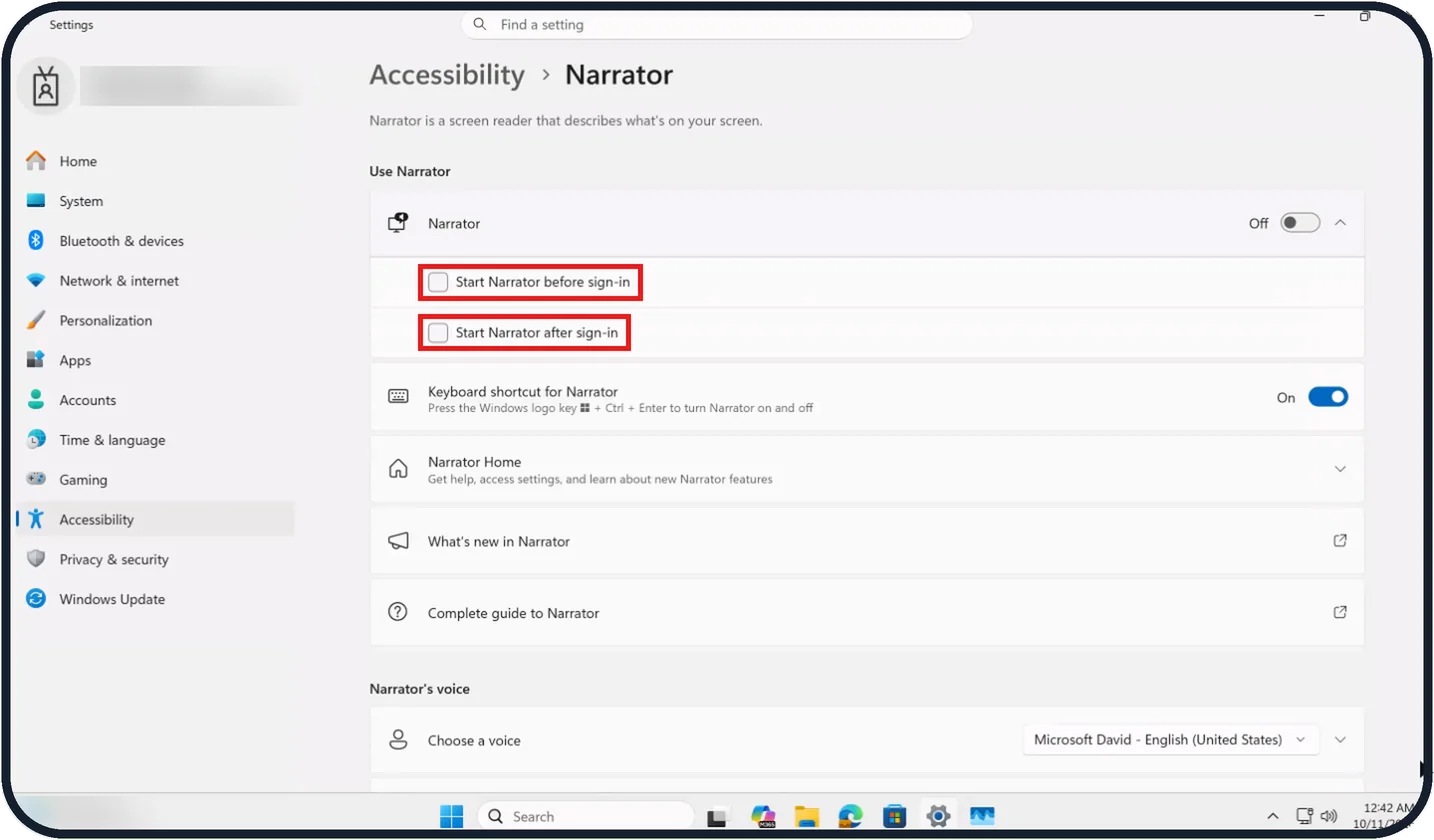Click the Windows Update refresh icon
Viewport: 1434px width, 840px height.
36,599
